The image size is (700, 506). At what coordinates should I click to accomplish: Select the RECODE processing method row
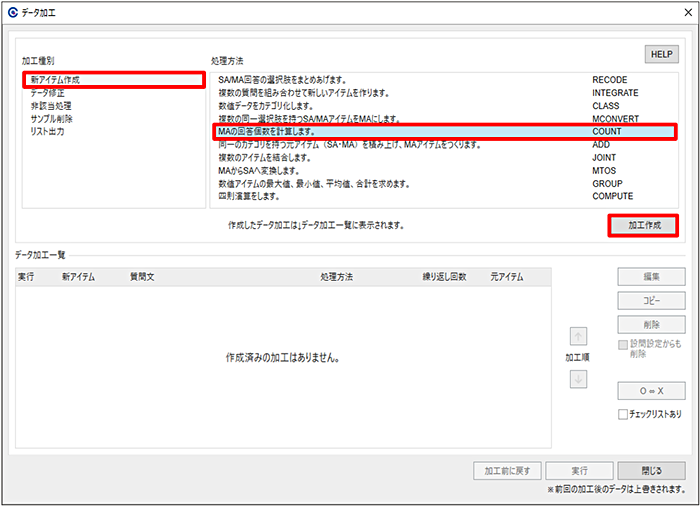(444, 80)
